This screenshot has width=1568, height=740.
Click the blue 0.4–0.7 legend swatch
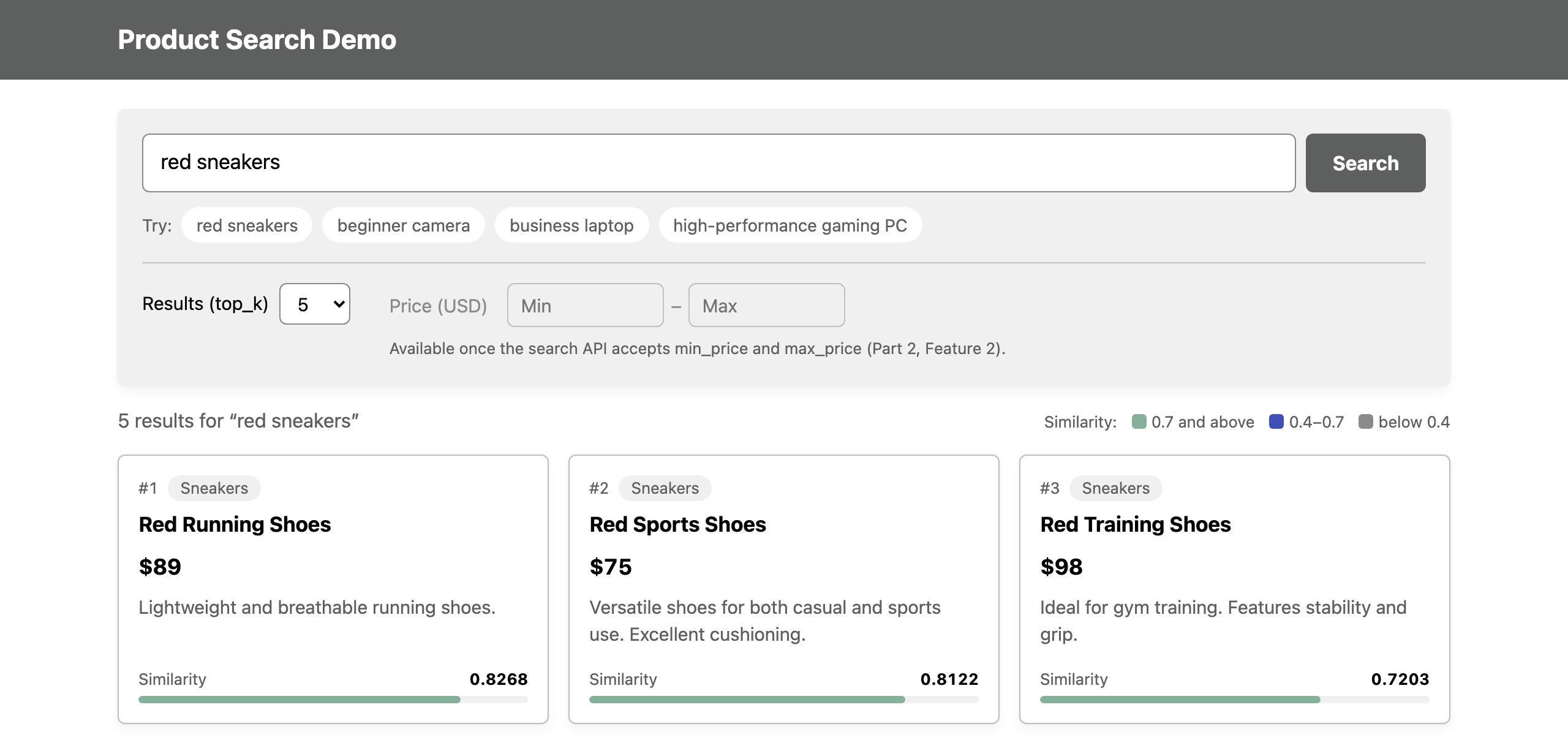click(x=1276, y=421)
